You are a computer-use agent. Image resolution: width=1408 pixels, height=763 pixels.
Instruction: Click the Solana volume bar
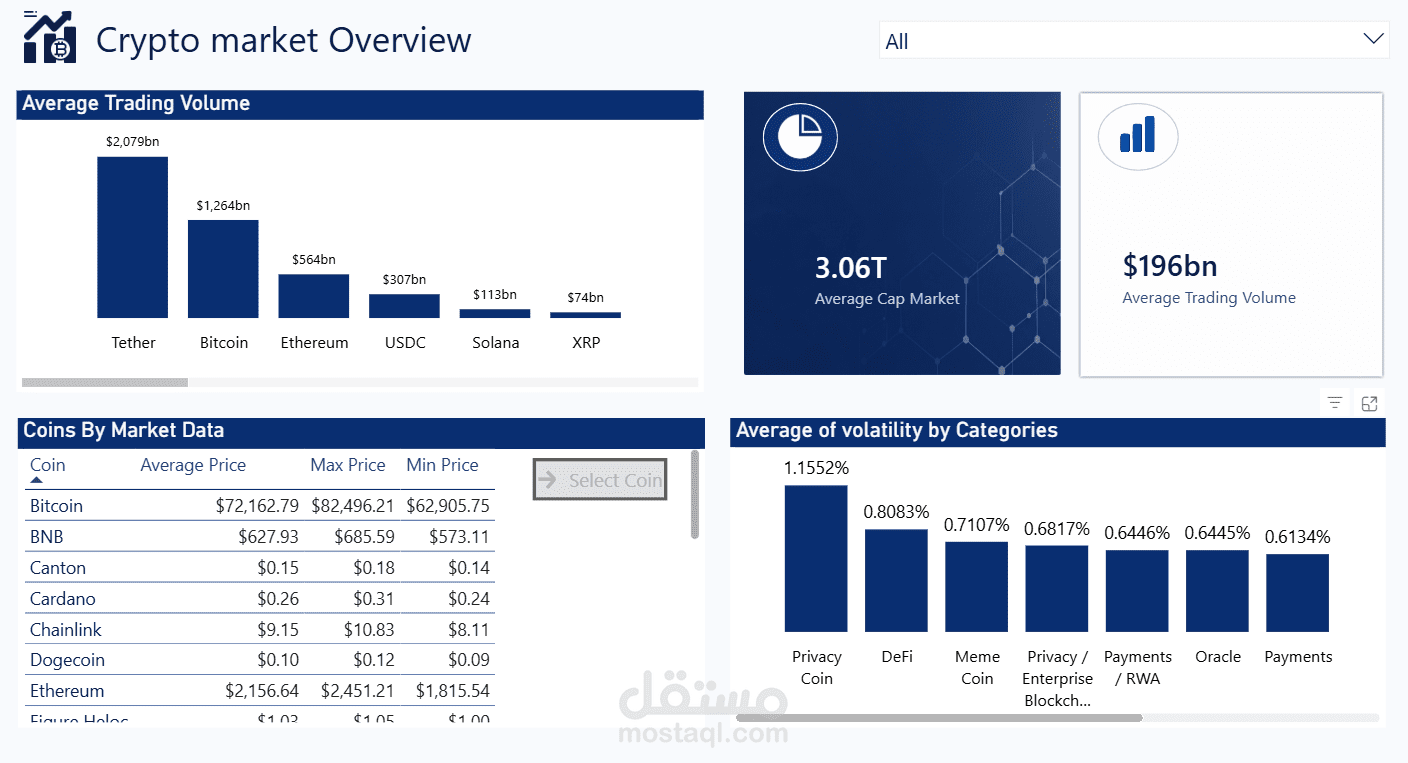[495, 313]
